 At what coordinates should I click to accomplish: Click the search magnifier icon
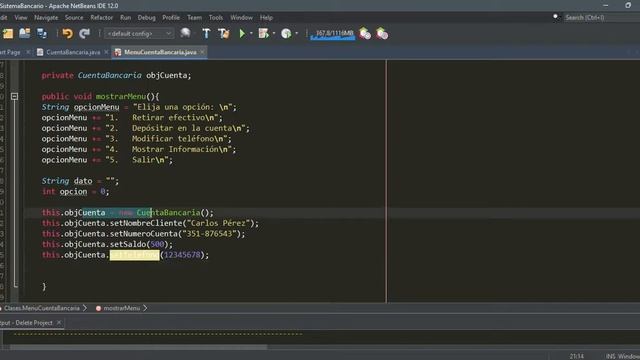point(556,17)
